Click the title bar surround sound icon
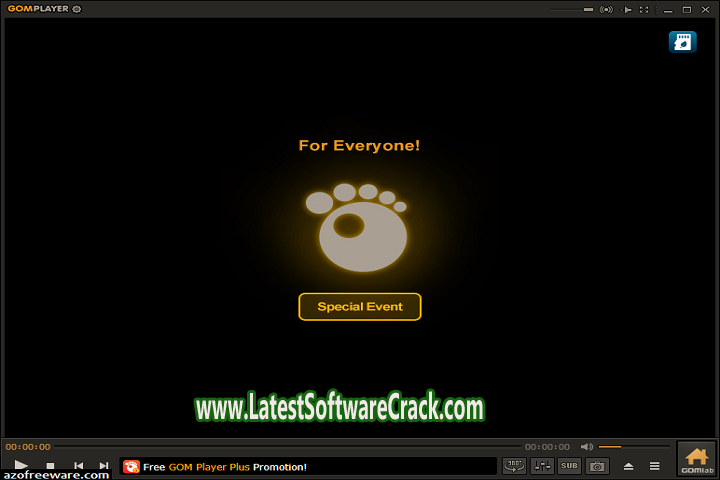The height and width of the screenshot is (480, 720). coord(605,9)
